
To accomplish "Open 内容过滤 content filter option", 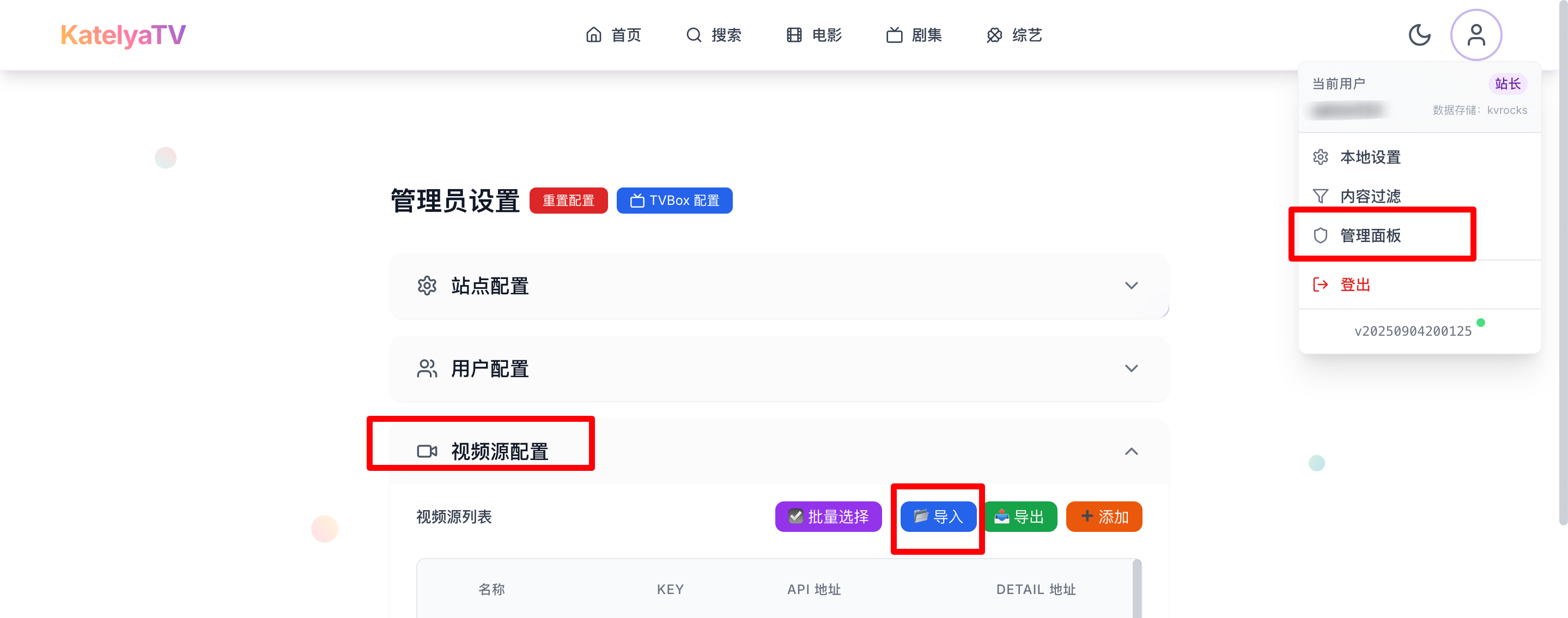I will (x=1370, y=196).
